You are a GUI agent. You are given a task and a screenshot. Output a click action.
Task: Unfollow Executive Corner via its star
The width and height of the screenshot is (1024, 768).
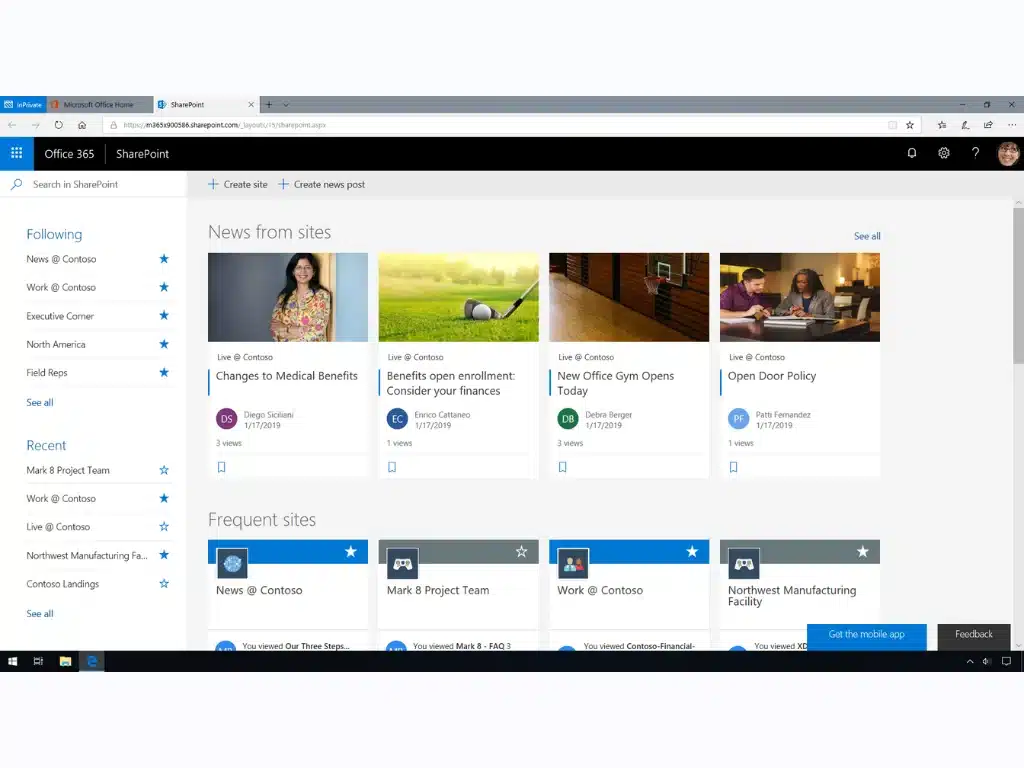pos(164,315)
